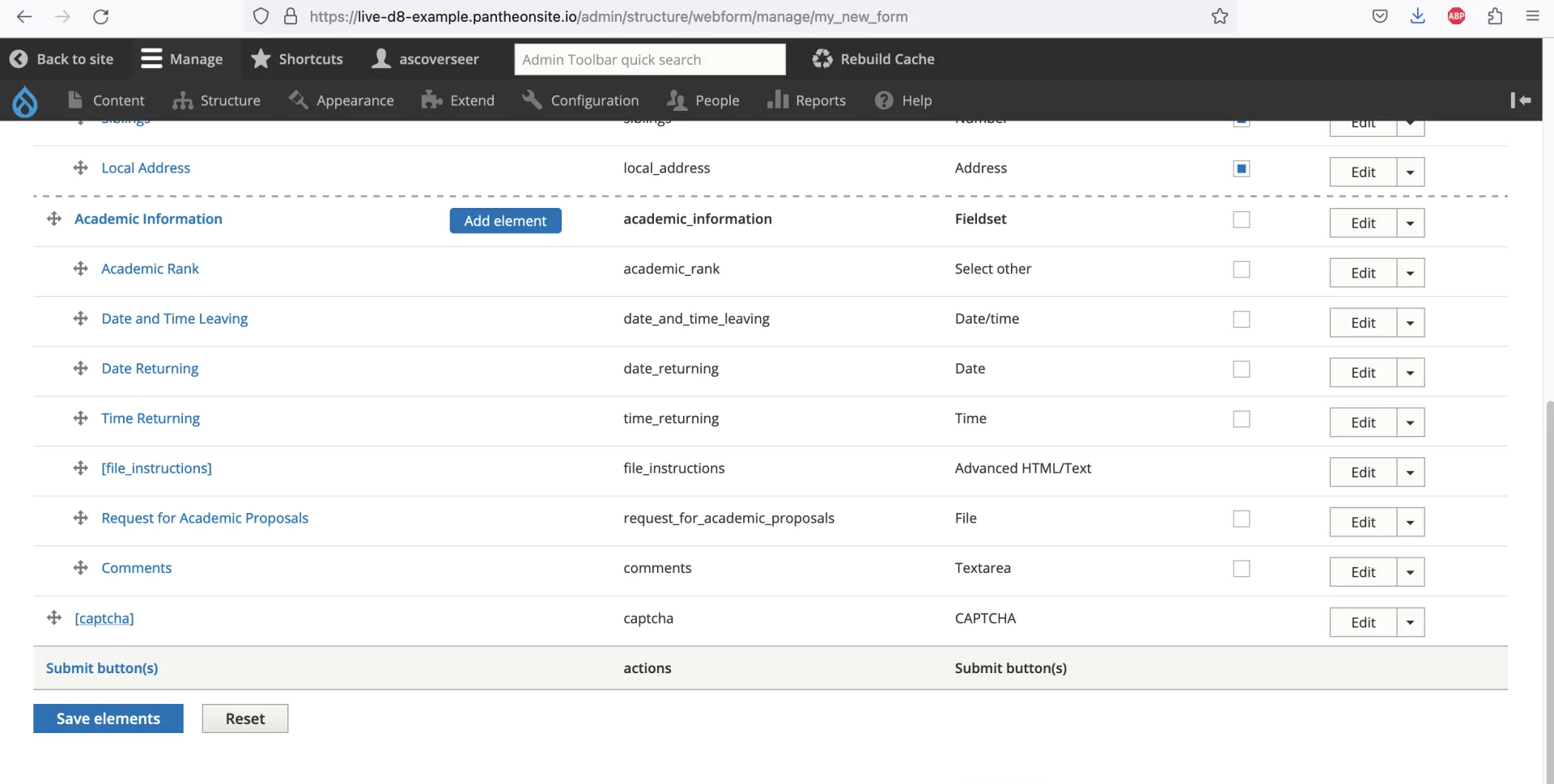Click the drag handle for Time Returning
1554x784 pixels.
[80, 418]
